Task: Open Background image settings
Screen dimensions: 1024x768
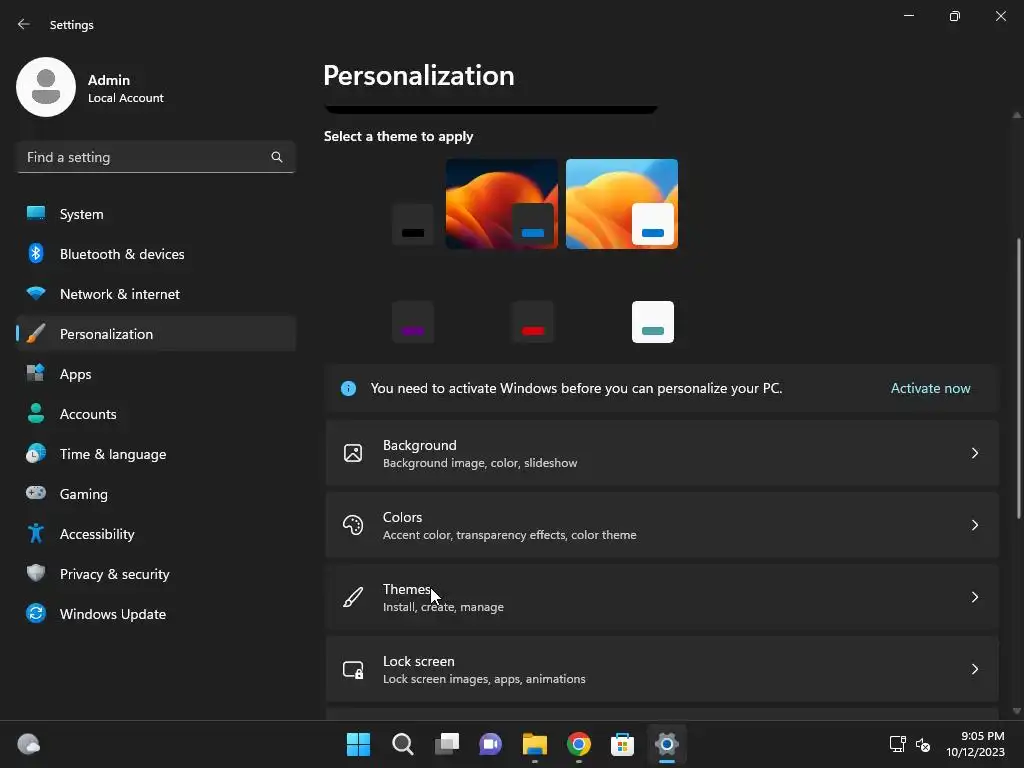Action: 662,453
